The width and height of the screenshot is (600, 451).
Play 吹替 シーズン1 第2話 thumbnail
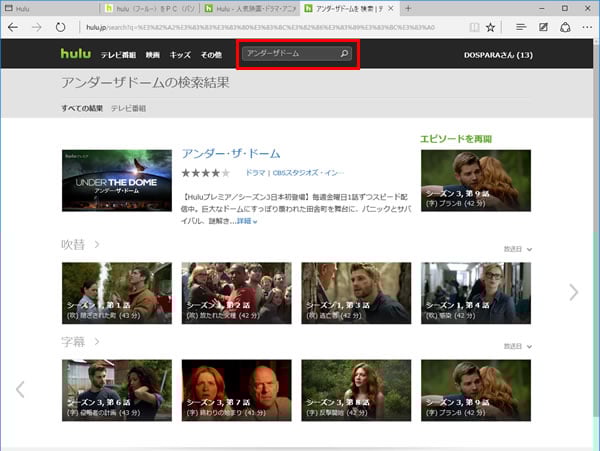236,293
